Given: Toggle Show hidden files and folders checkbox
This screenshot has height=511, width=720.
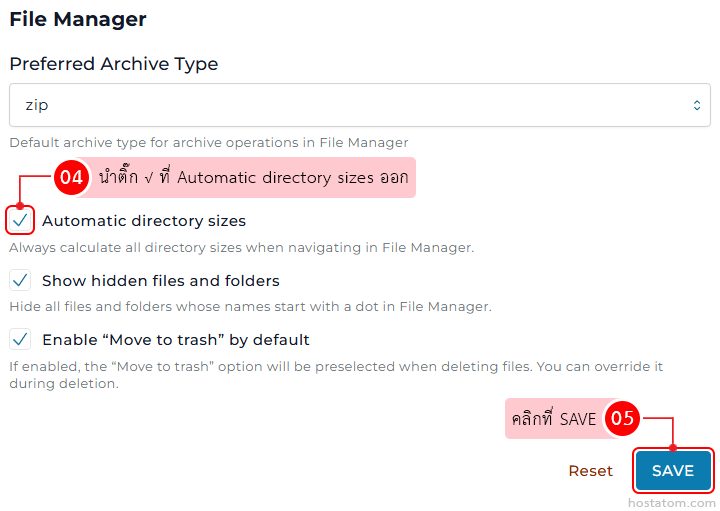Looking at the screenshot, I should (20, 281).
